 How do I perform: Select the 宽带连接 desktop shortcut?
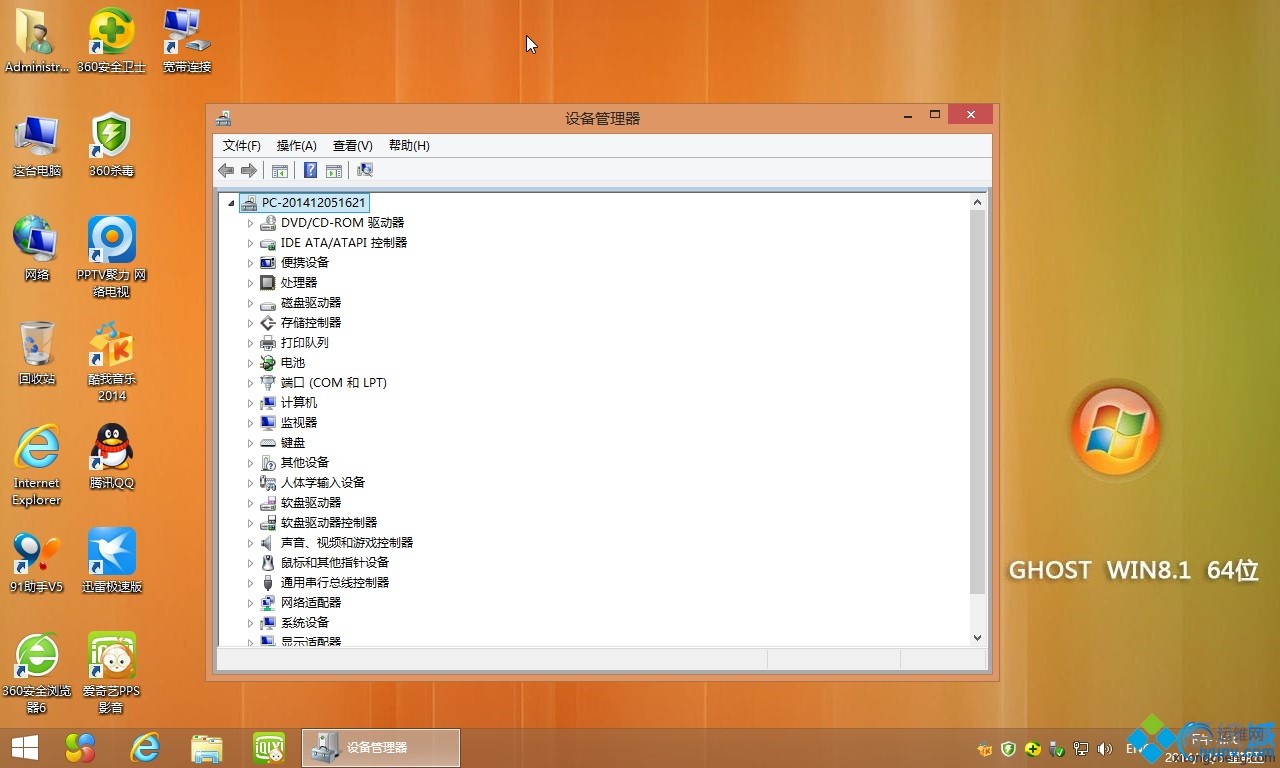click(187, 41)
